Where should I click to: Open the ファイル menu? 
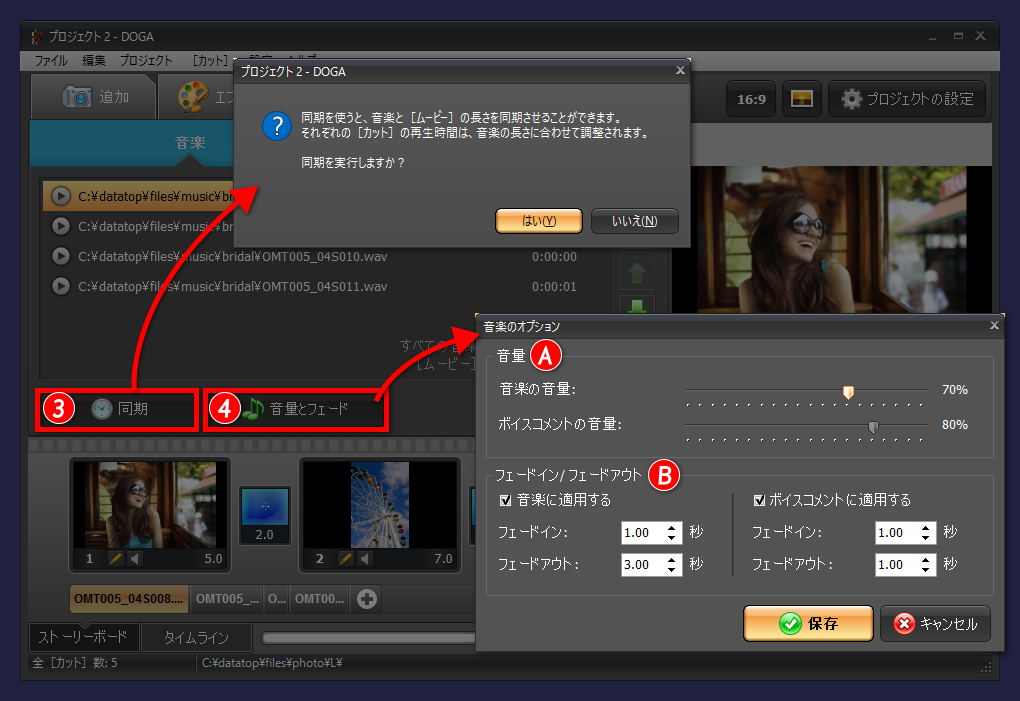coord(51,60)
